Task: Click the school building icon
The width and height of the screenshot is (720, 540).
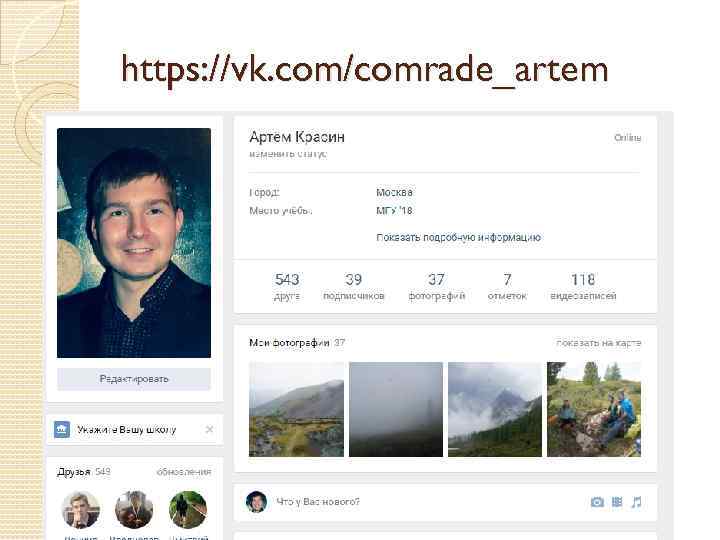Action: (x=62, y=429)
